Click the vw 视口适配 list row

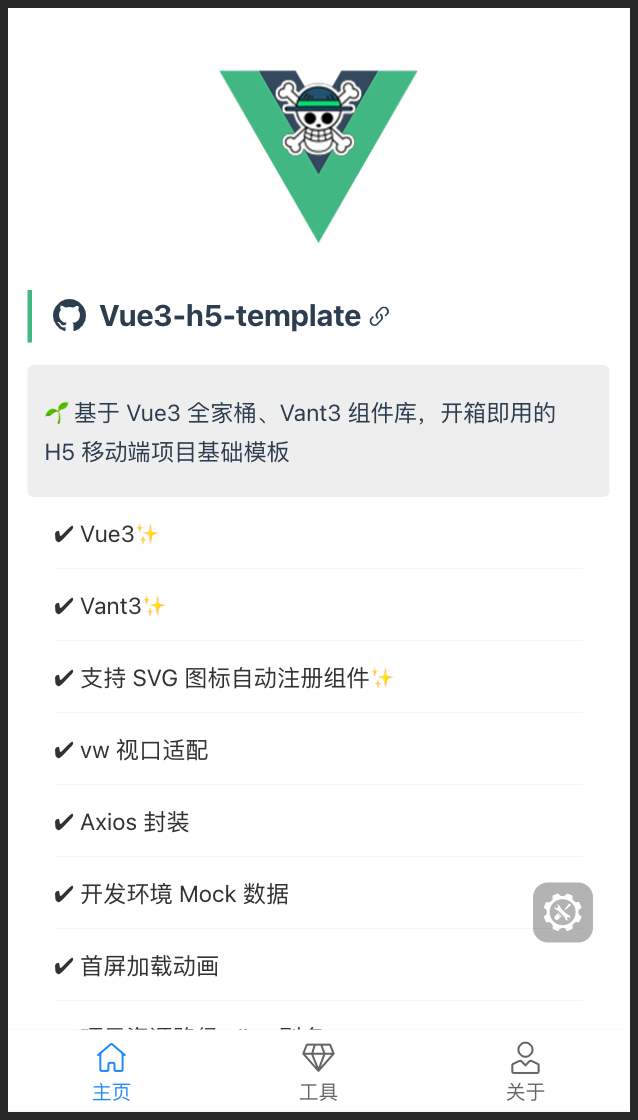point(319,750)
